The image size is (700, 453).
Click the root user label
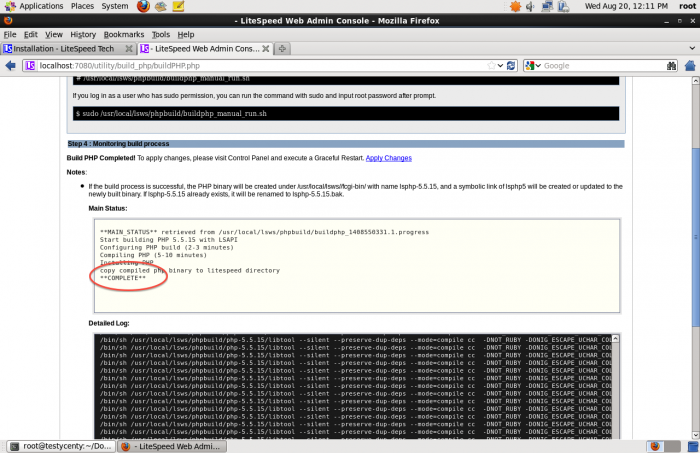tap(687, 6)
